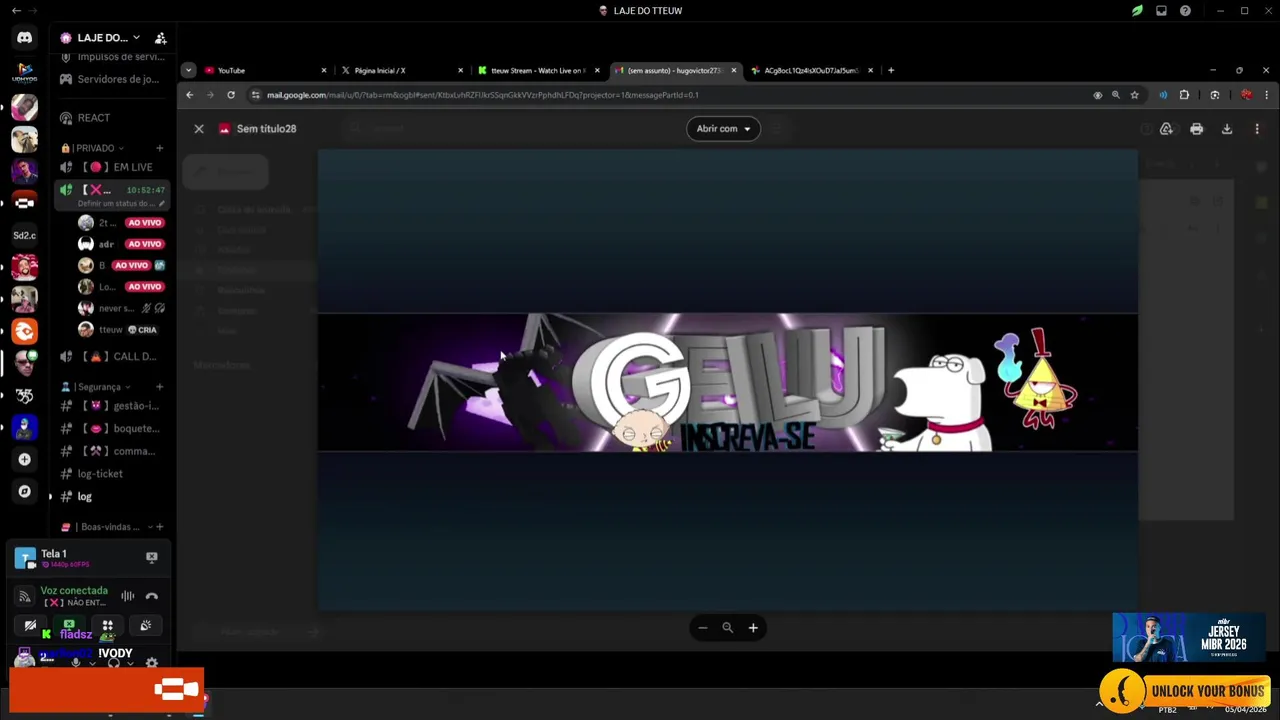Open UDHYOG server icon
1280x720 pixels.
24,74
